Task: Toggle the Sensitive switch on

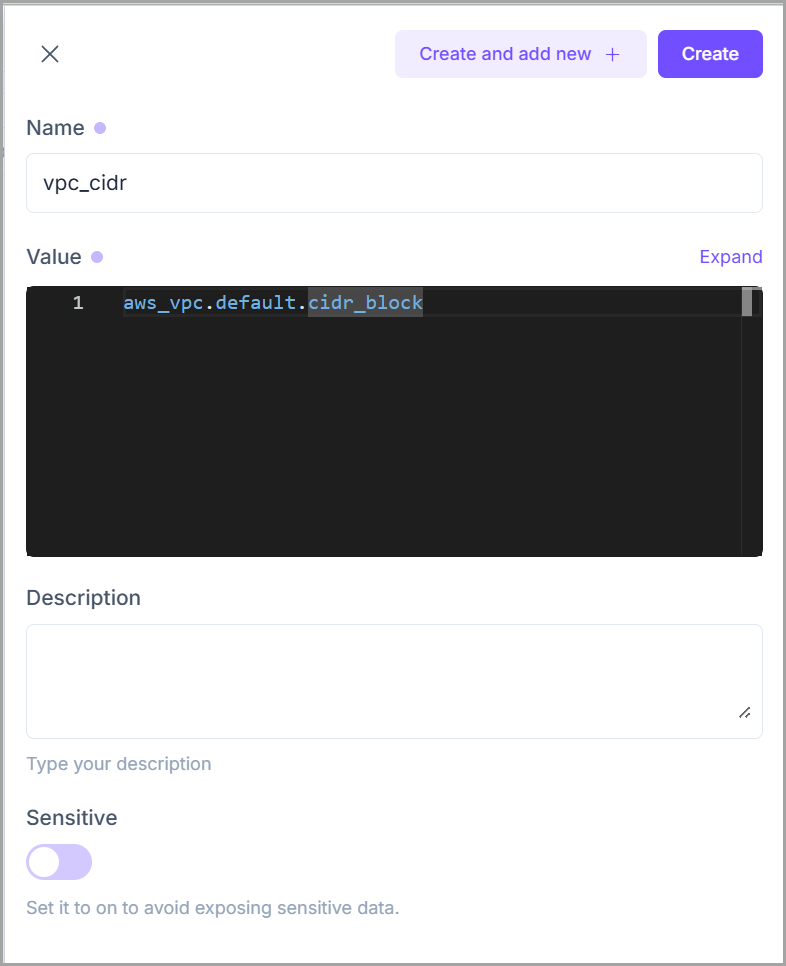Action: pyautogui.click(x=59, y=862)
